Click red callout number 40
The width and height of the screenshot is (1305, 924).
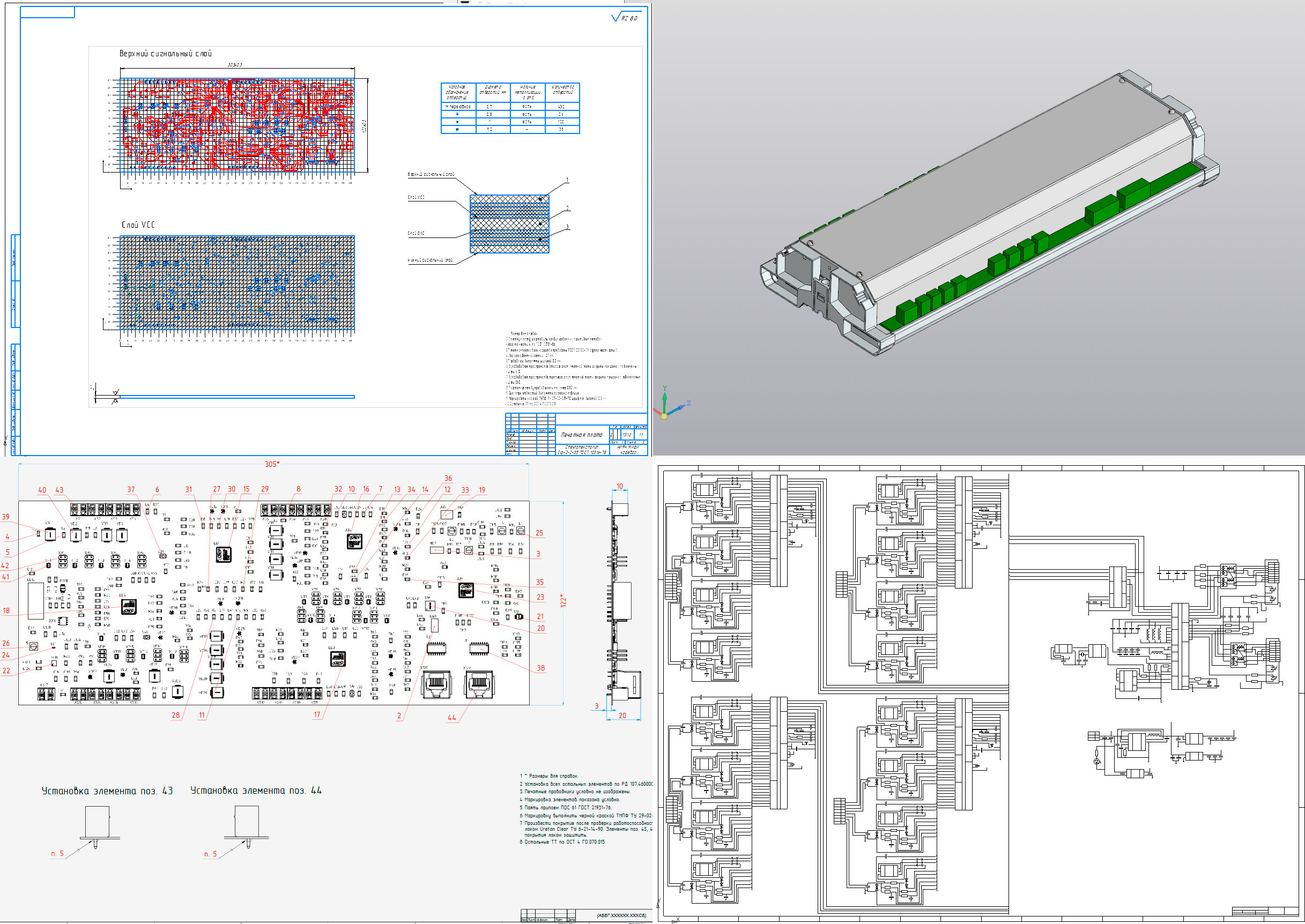click(x=42, y=490)
